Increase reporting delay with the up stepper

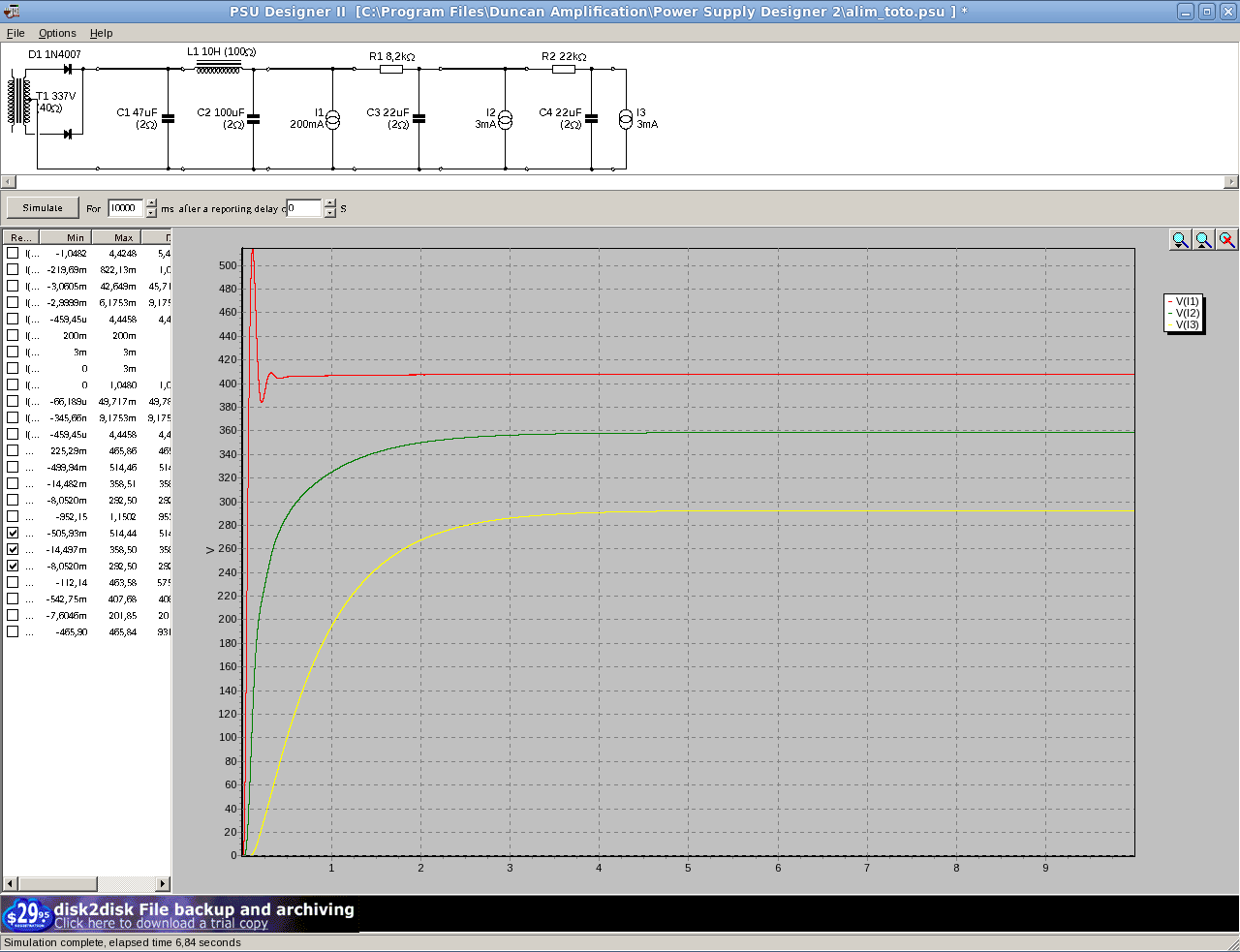330,203
